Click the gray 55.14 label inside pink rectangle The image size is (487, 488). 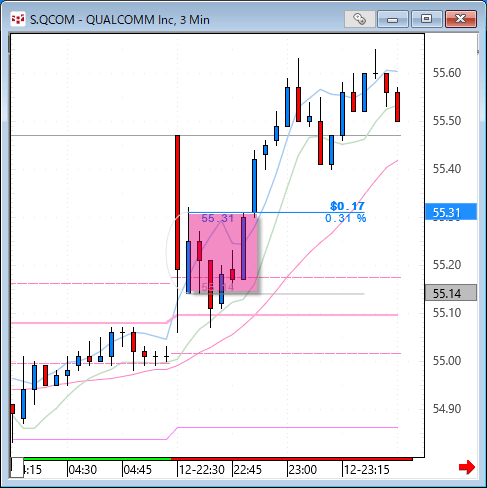coord(218,287)
